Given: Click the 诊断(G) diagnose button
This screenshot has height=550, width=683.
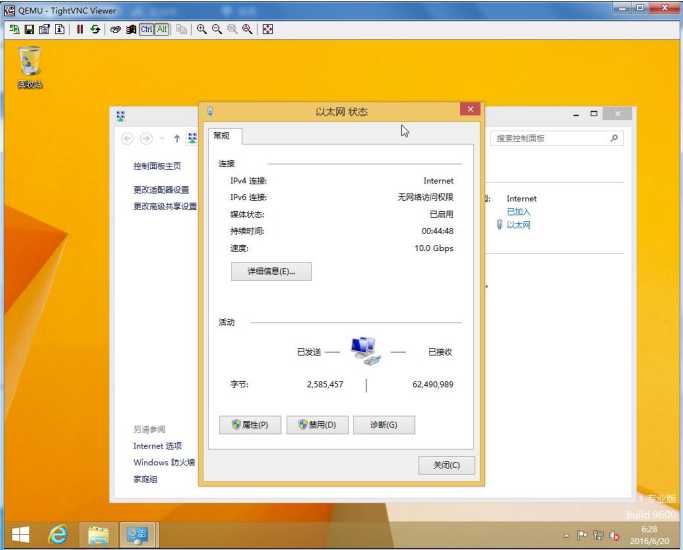Looking at the screenshot, I should 384,425.
